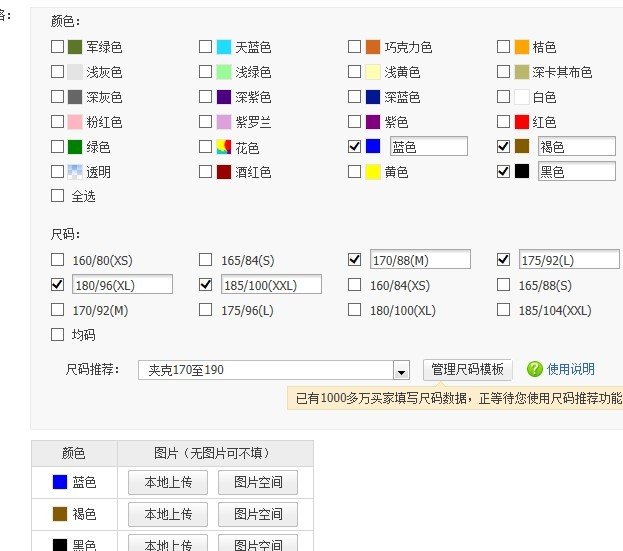The width and height of the screenshot is (623, 551).
Task: Check the 均码 one-size checkbox
Action: tap(57, 335)
